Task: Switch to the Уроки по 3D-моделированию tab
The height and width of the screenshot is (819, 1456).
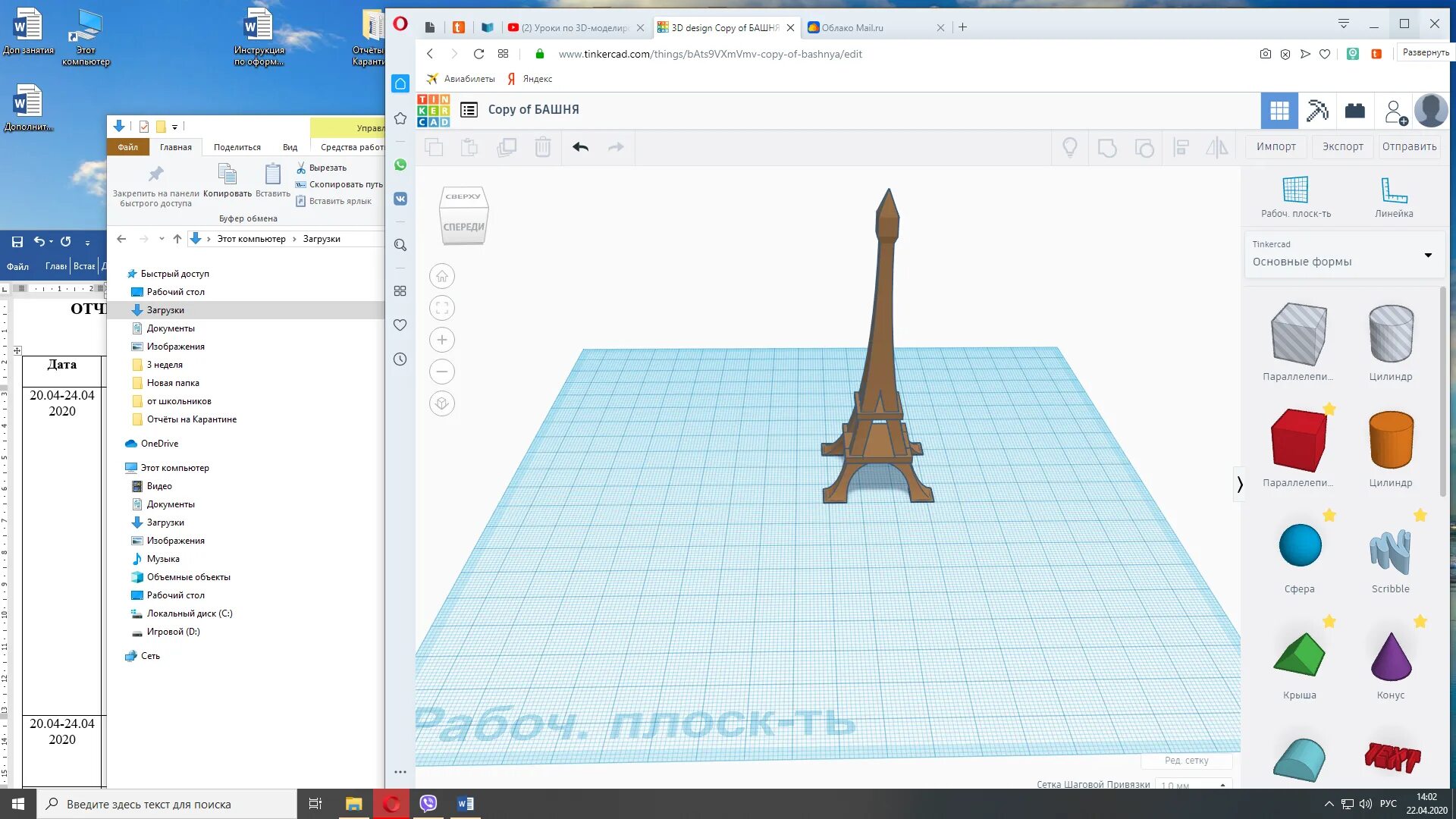Action: (x=575, y=27)
